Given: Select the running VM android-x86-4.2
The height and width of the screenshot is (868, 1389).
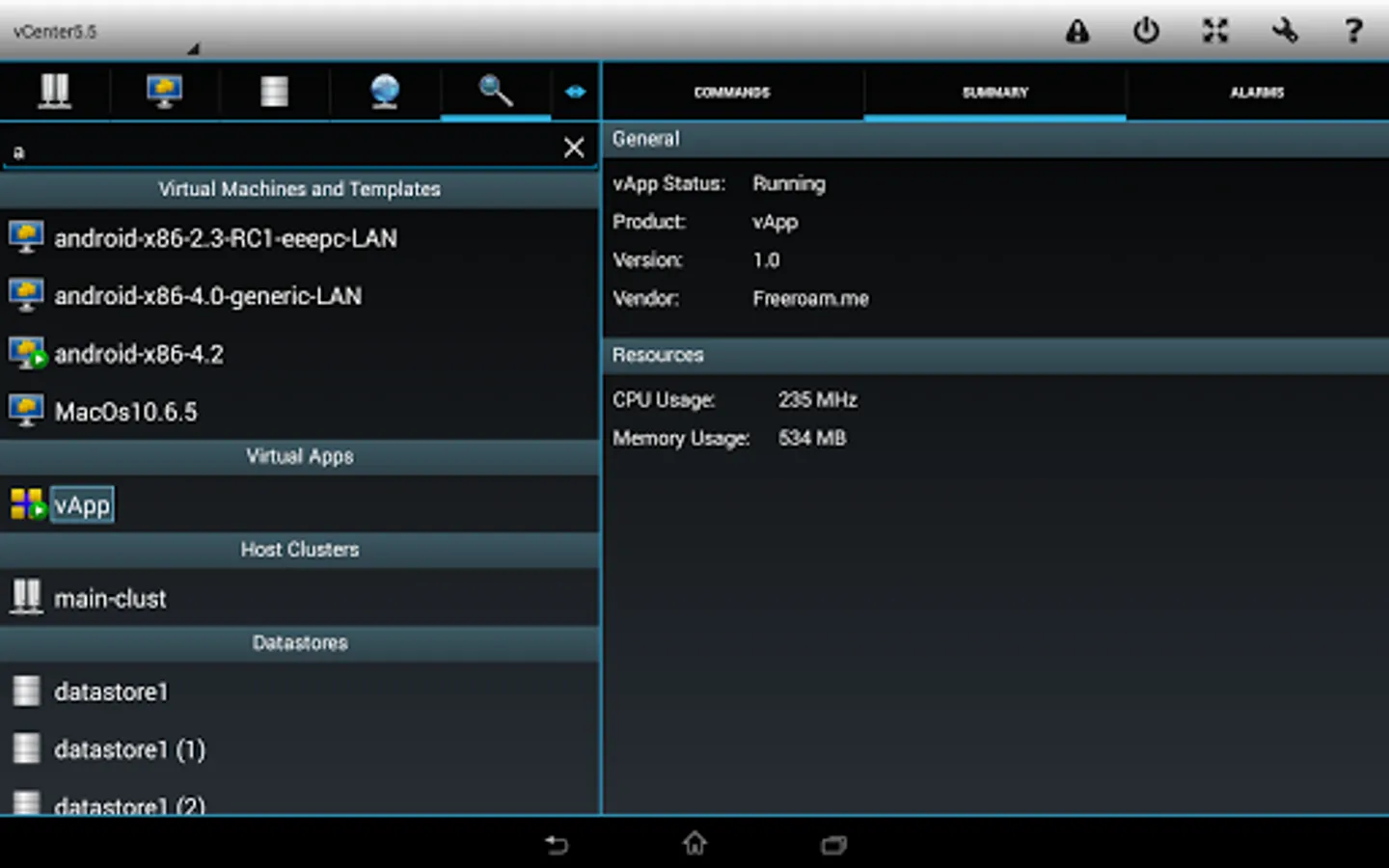Looking at the screenshot, I should [x=299, y=354].
